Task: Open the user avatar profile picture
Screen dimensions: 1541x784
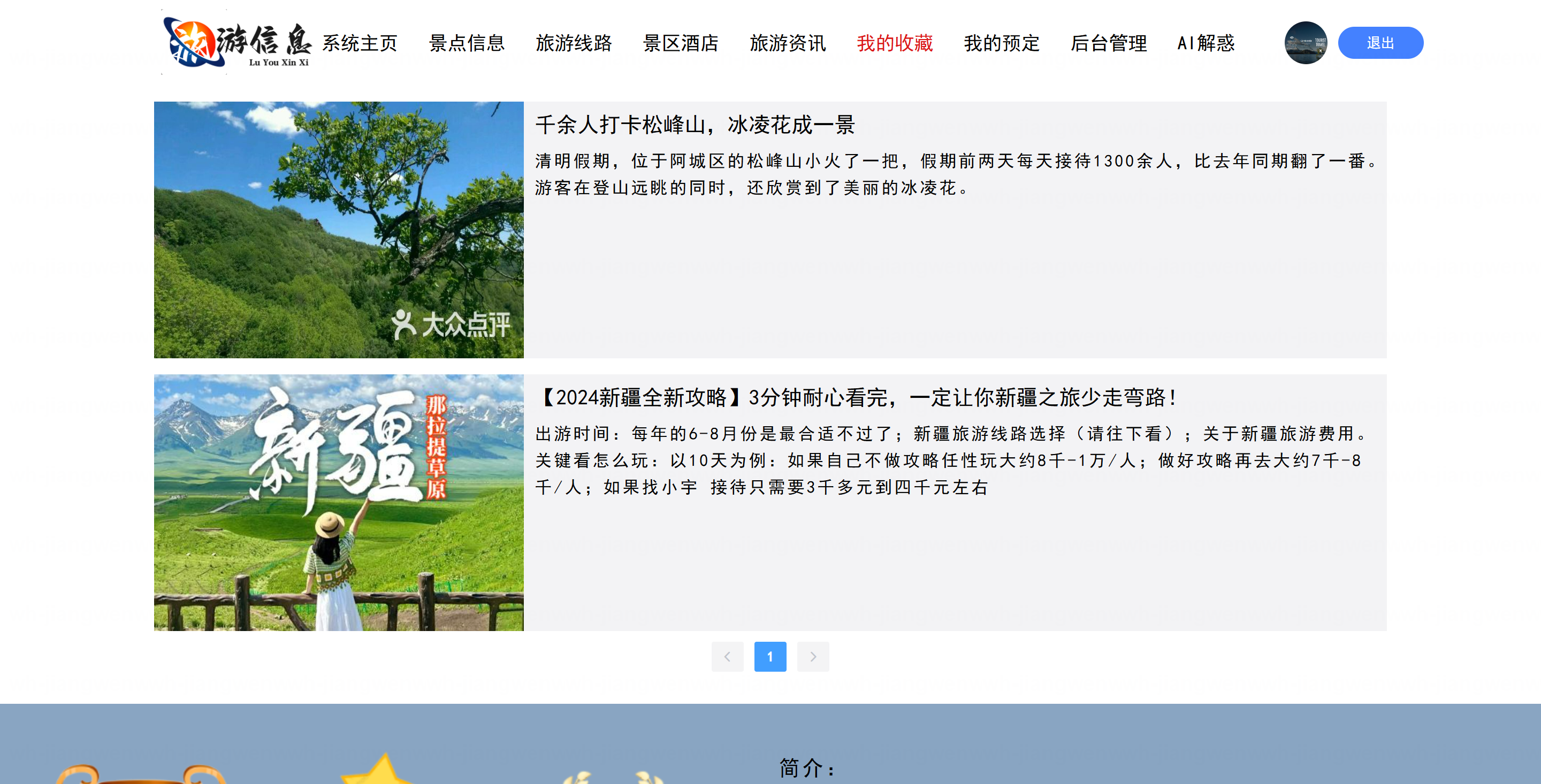Action: 1306,42
